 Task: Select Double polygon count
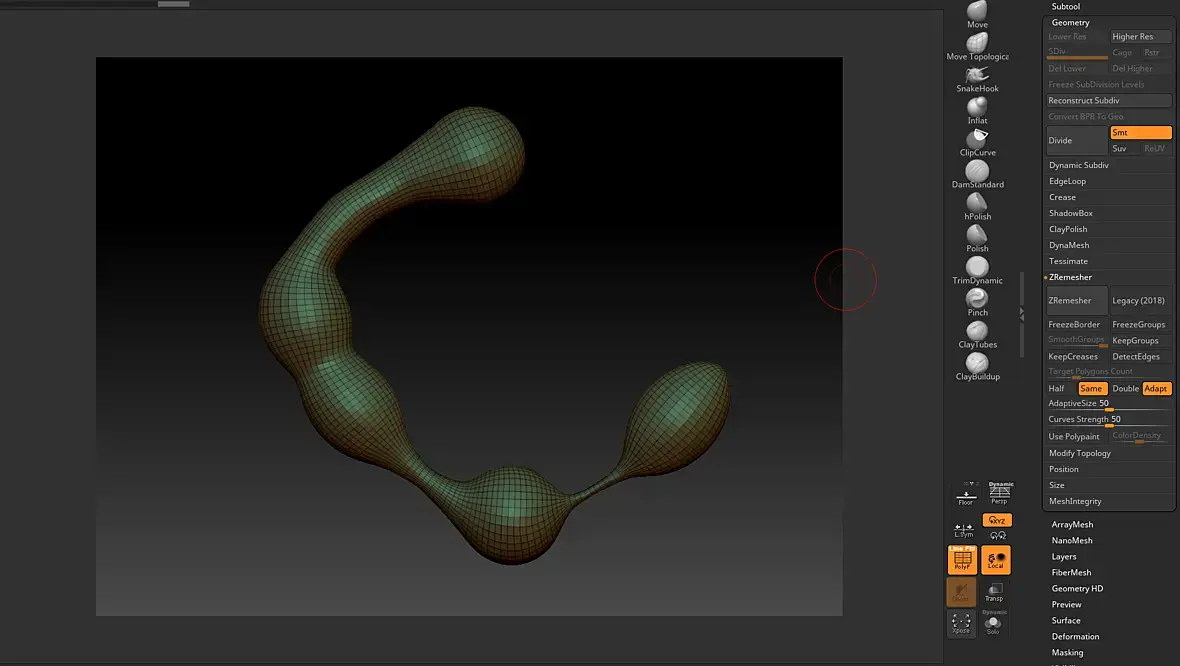[x=1125, y=388]
